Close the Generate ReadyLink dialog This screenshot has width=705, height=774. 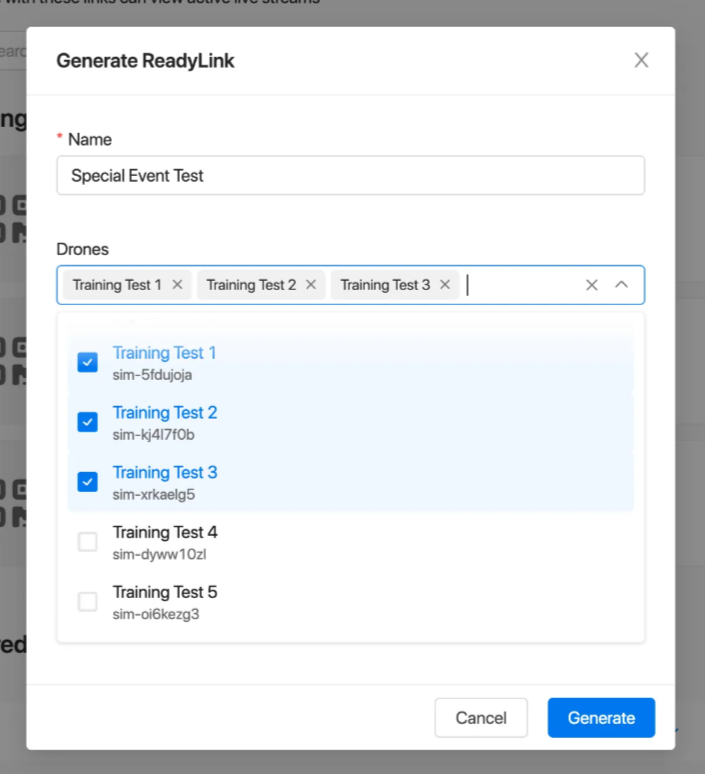(641, 60)
